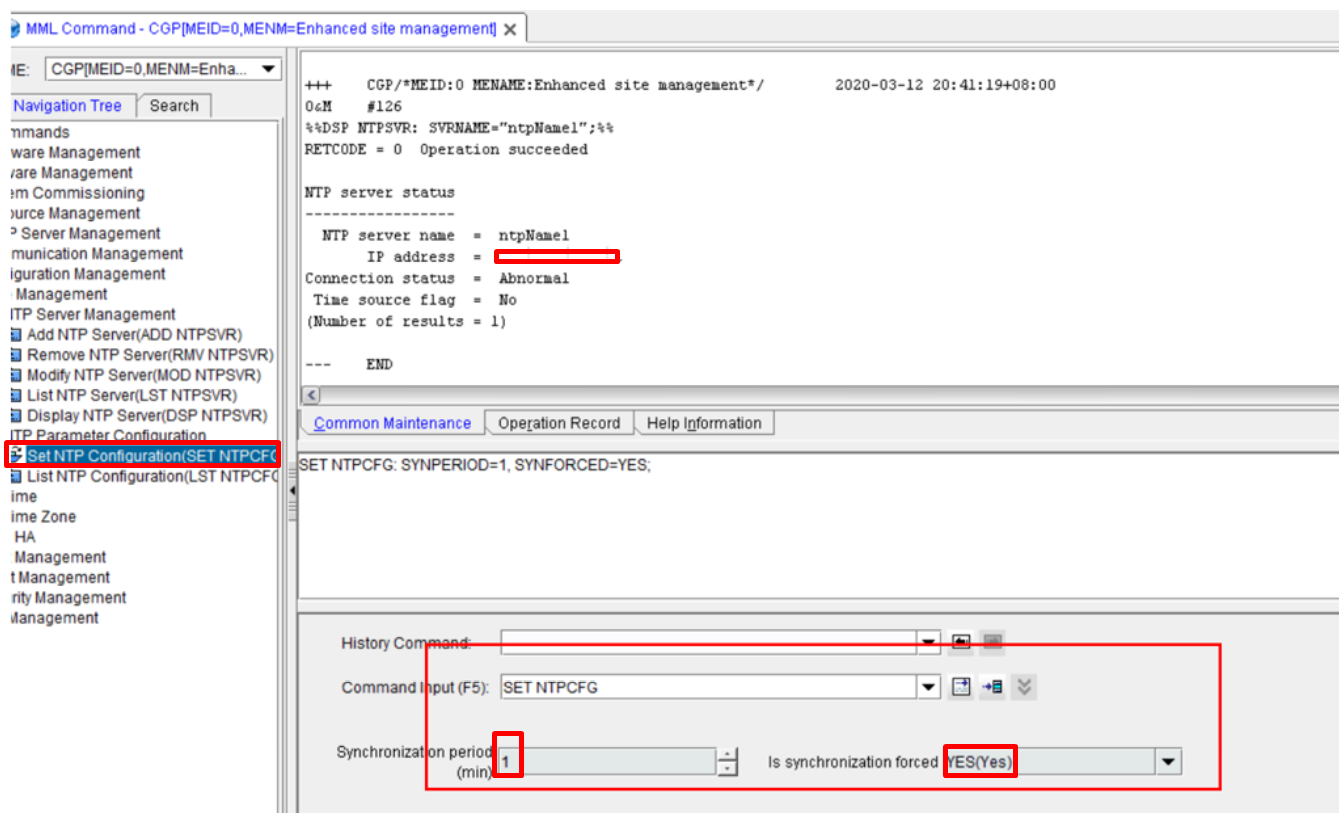Decrease the Synchronization period value
Image resolution: width=1339 pixels, height=813 pixels.
tap(728, 768)
